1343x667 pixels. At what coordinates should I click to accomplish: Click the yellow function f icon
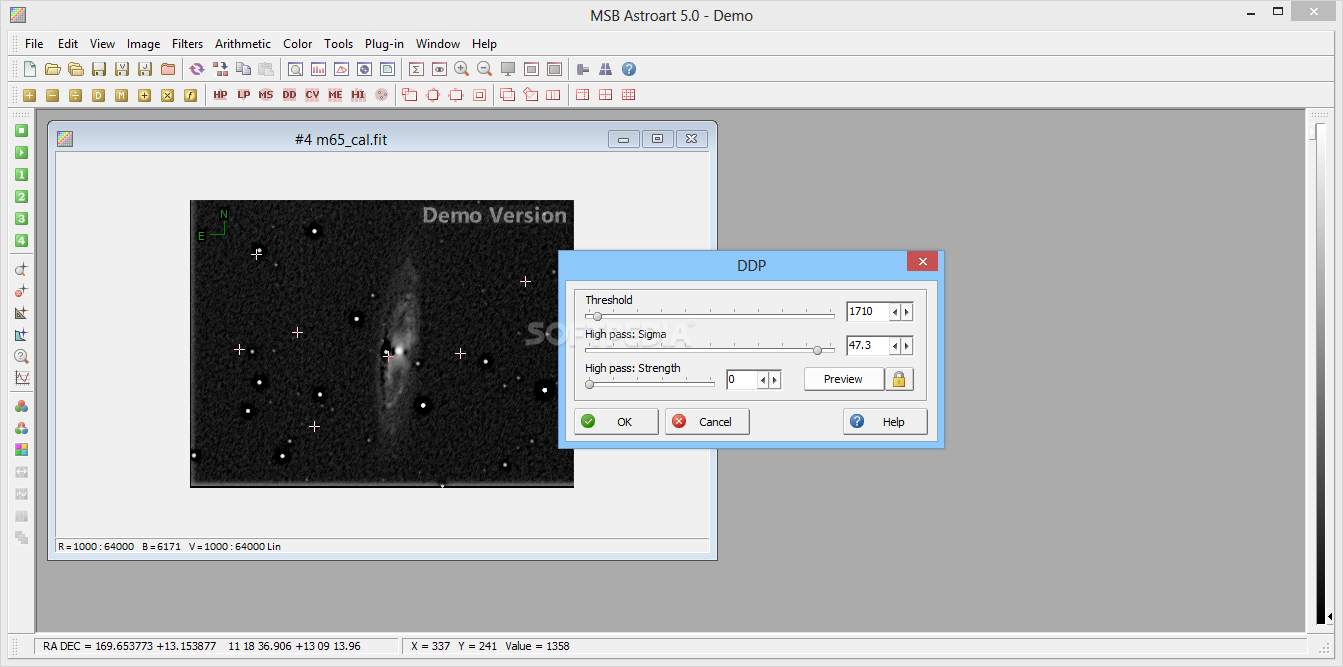point(190,95)
